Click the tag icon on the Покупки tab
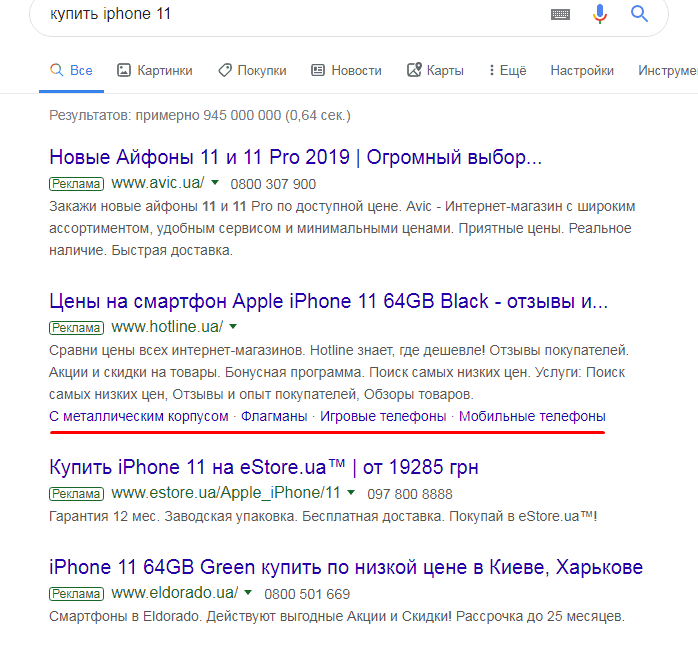The image size is (698, 652). coord(225,70)
